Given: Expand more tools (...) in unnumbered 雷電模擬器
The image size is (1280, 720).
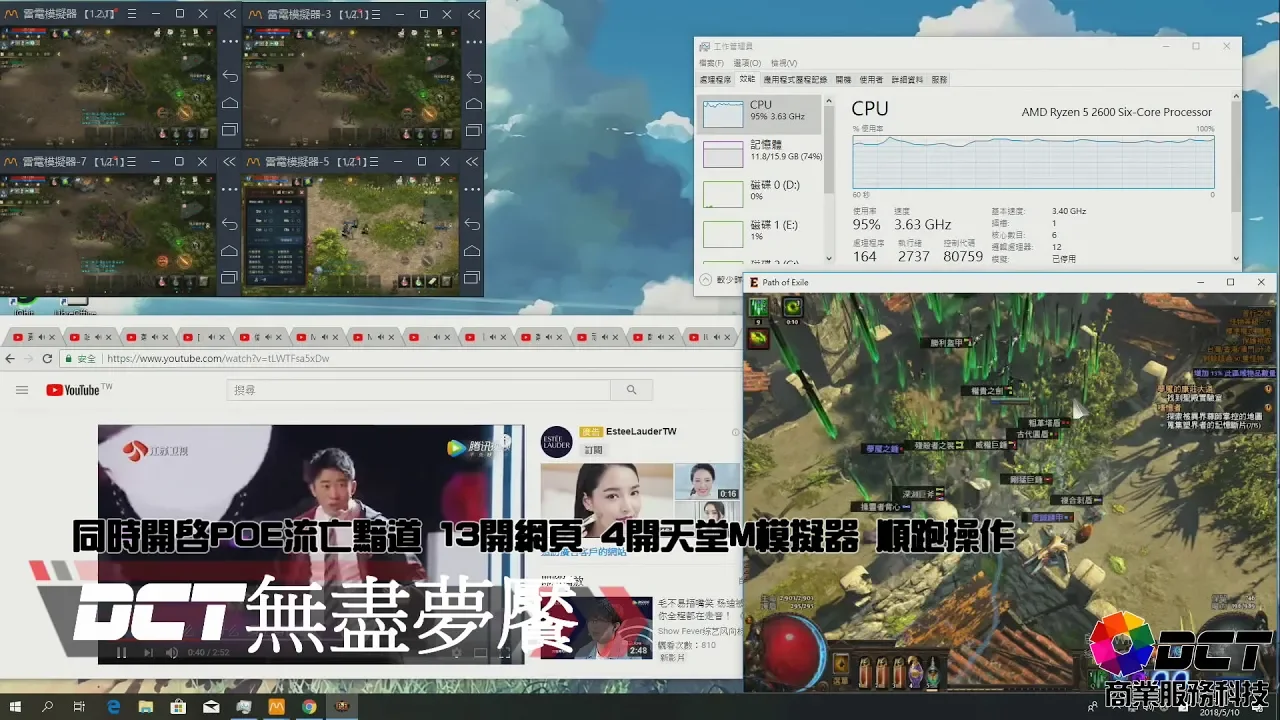Looking at the screenshot, I should [x=230, y=41].
